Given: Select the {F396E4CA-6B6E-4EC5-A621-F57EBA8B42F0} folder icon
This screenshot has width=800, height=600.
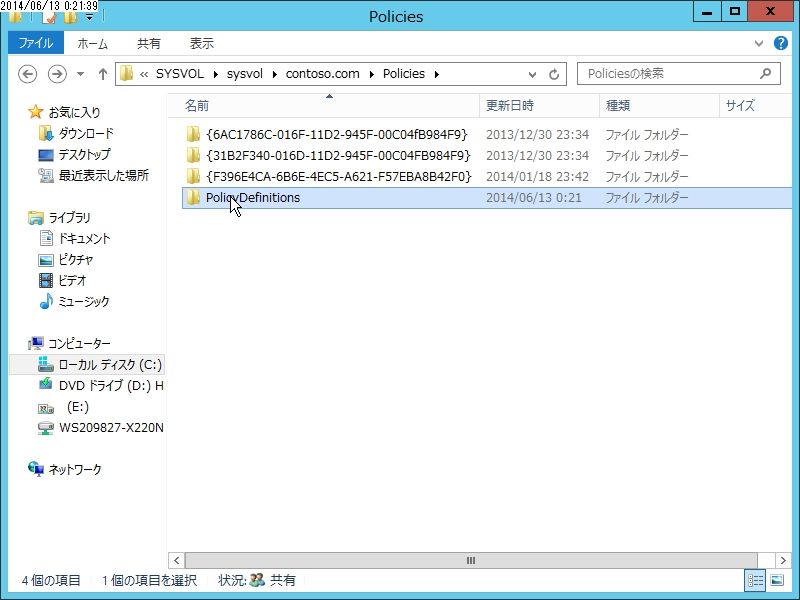Looking at the screenshot, I should pyautogui.click(x=193, y=177).
